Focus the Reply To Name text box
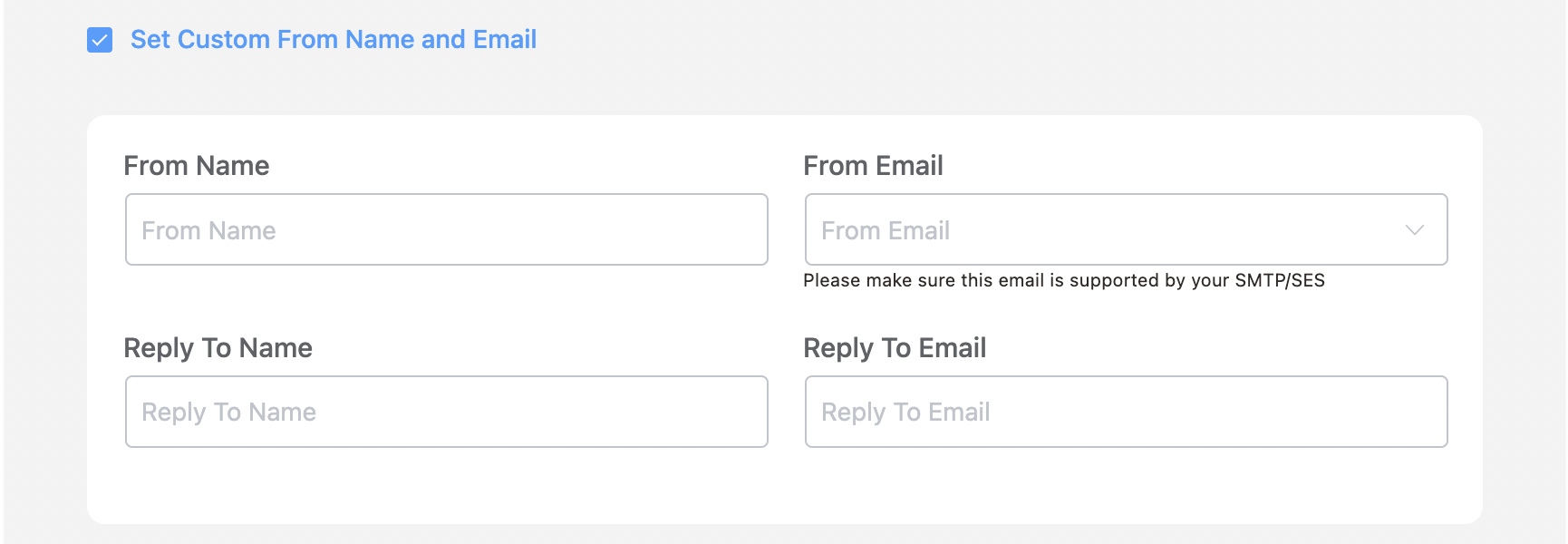Screen dimensions: 1568x544 [446, 412]
